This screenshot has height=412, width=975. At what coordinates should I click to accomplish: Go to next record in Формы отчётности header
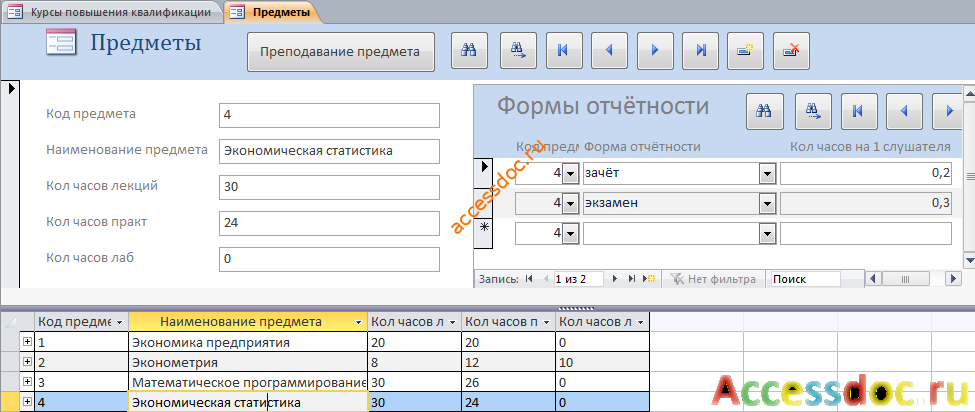click(x=948, y=111)
